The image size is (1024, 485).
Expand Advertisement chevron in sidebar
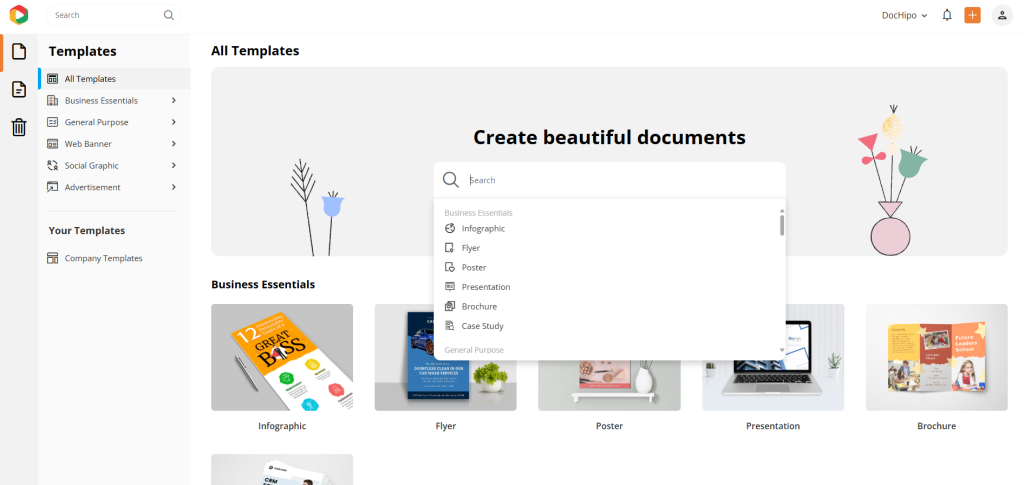(x=174, y=187)
